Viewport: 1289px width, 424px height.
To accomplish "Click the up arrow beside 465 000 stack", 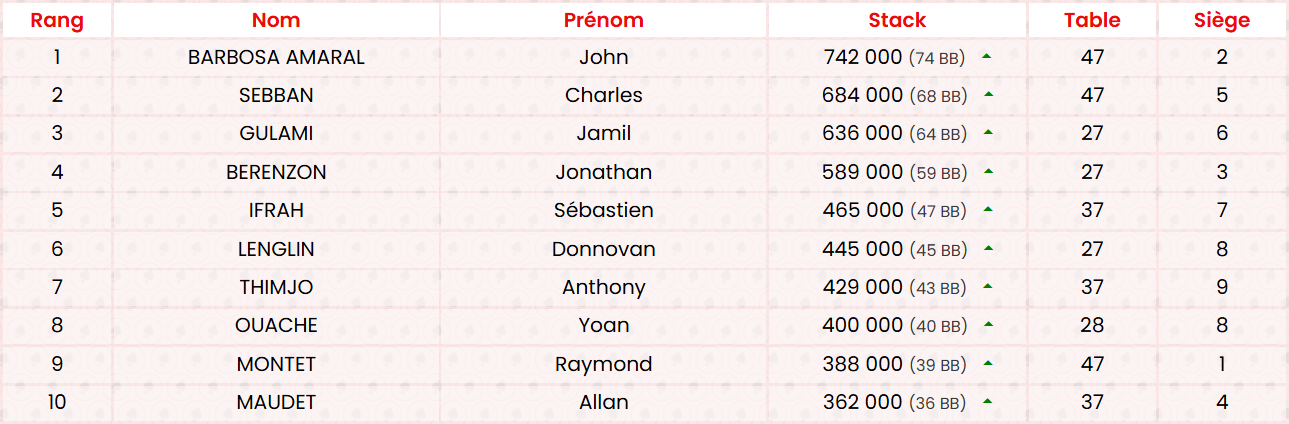I will point(989,210).
